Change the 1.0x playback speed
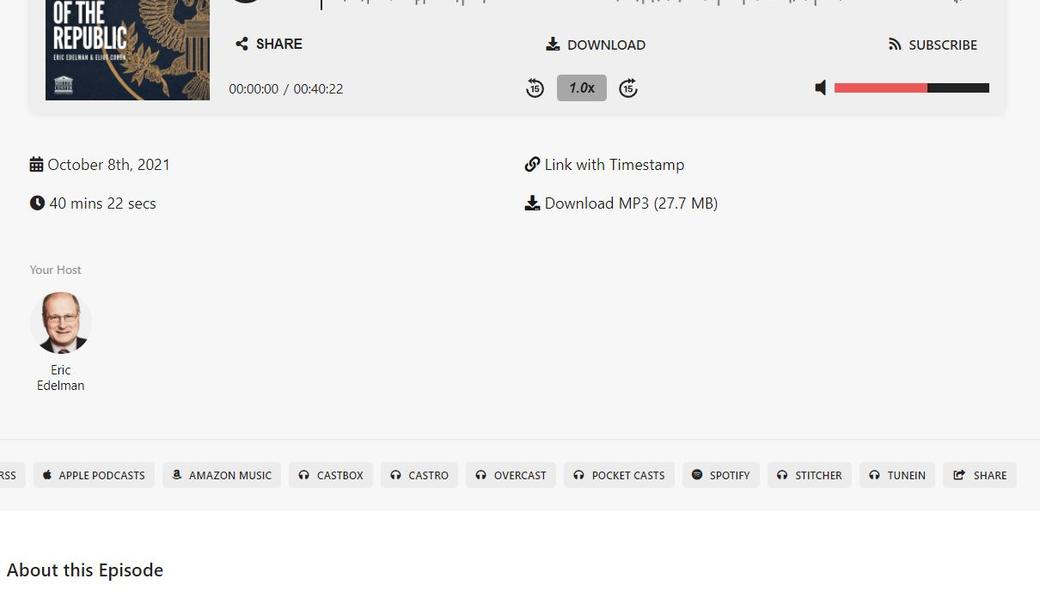The height and width of the screenshot is (602, 1040). pyautogui.click(x=581, y=88)
